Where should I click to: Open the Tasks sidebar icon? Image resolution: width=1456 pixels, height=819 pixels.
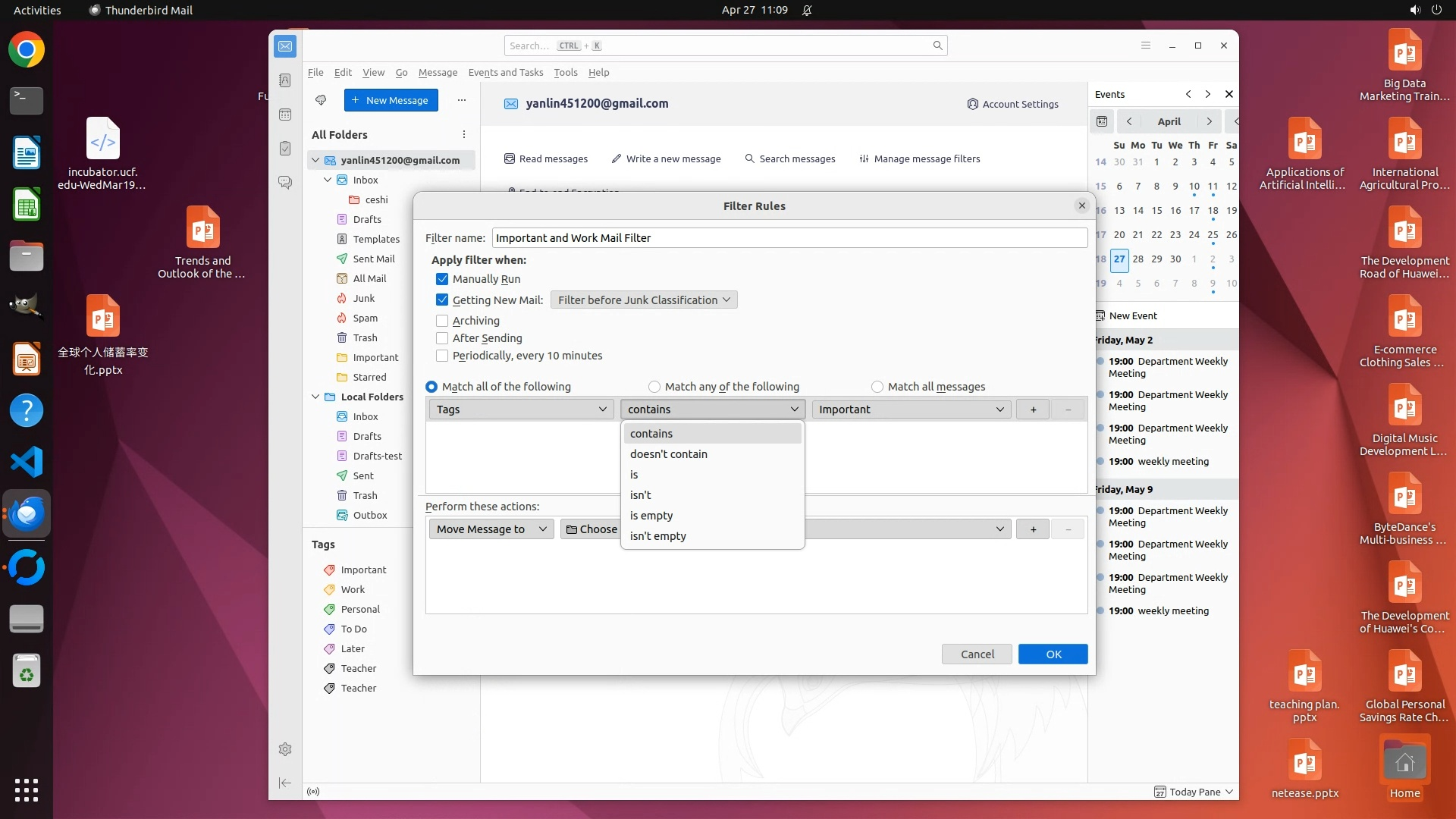click(285, 149)
